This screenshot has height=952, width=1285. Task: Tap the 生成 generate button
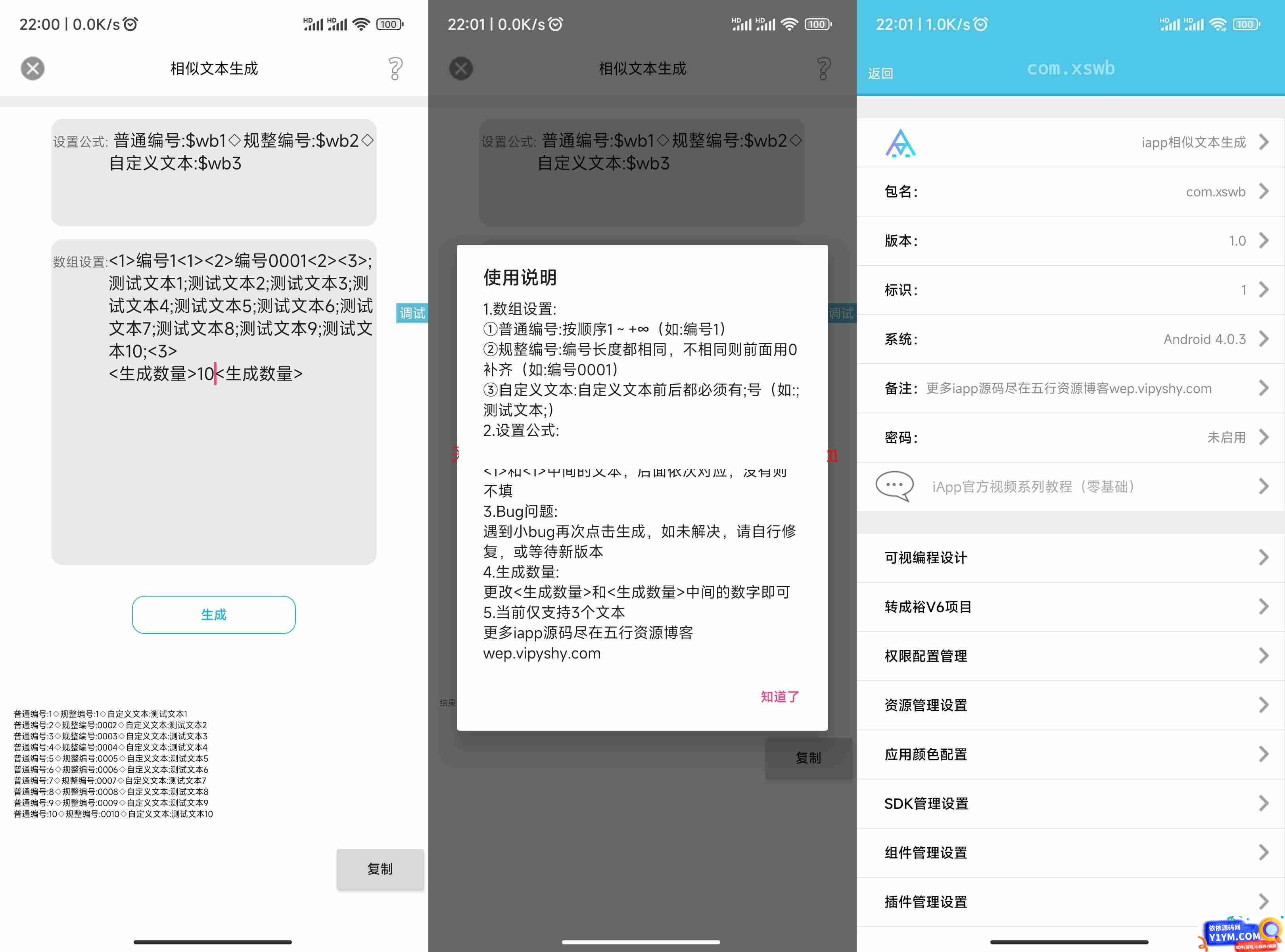coord(214,615)
